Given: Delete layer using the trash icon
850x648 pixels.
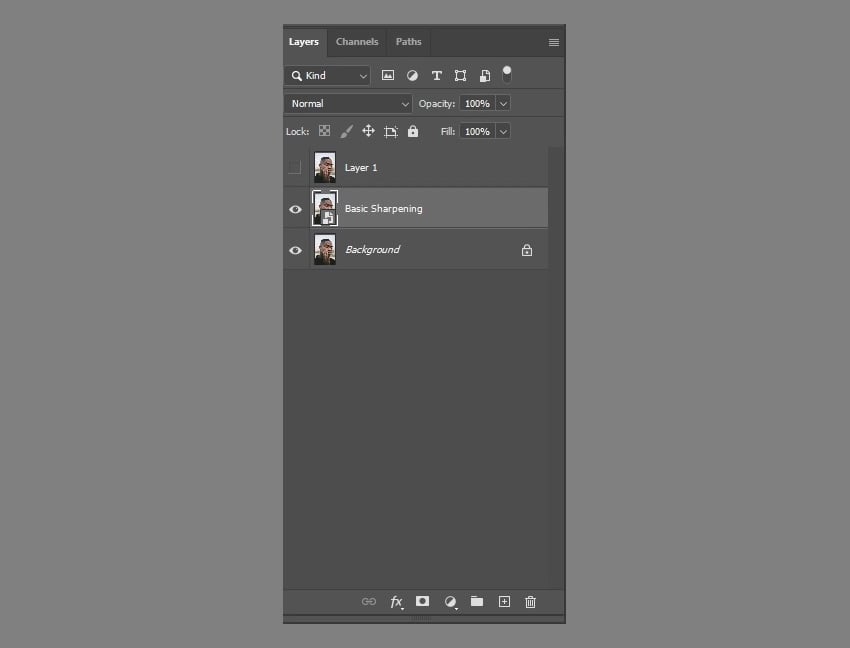Looking at the screenshot, I should click(x=531, y=601).
